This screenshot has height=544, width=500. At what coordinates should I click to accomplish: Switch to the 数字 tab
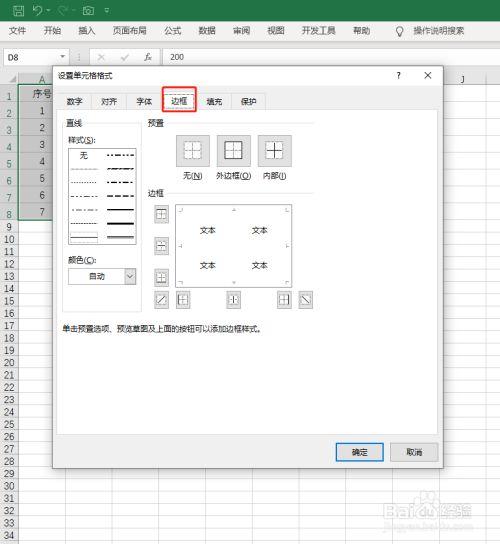point(74,102)
